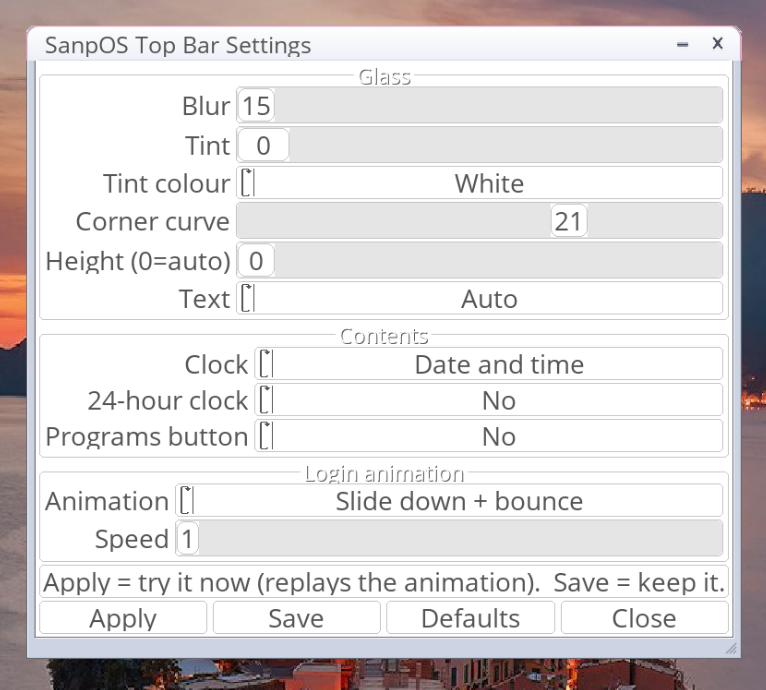The height and width of the screenshot is (690, 766).
Task: Click the Close button at the bottom
Action: pos(644,618)
